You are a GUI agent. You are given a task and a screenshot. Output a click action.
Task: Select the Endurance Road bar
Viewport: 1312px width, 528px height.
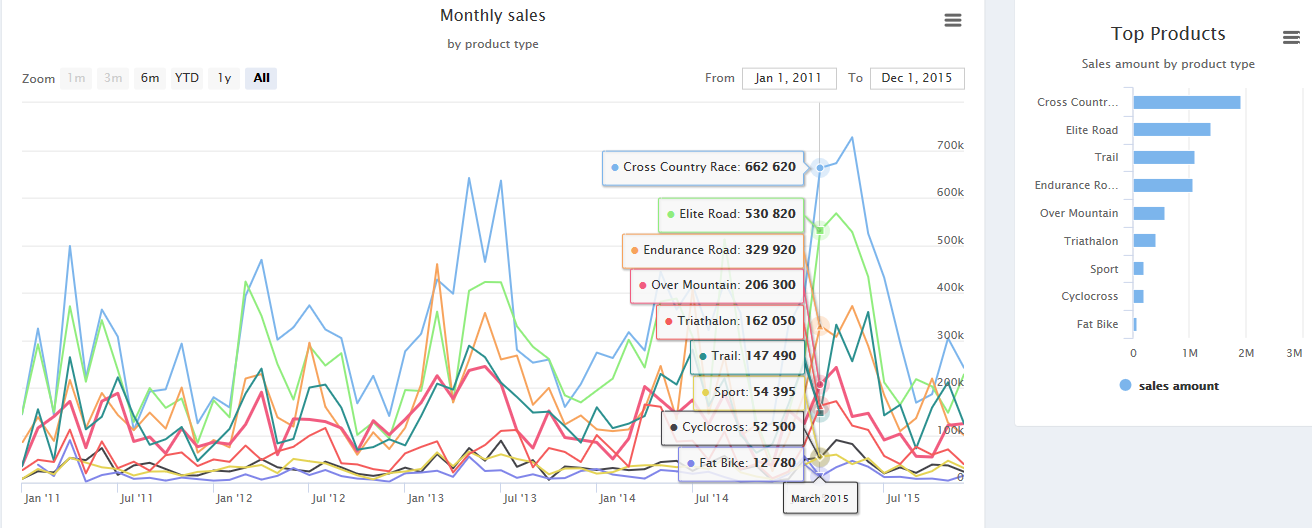pyautogui.click(x=1162, y=185)
